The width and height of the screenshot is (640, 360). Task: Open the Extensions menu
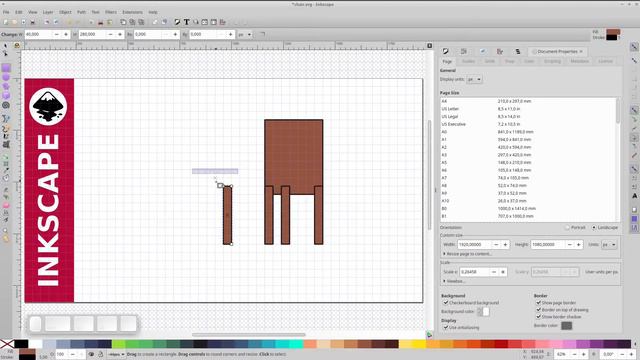click(x=132, y=12)
